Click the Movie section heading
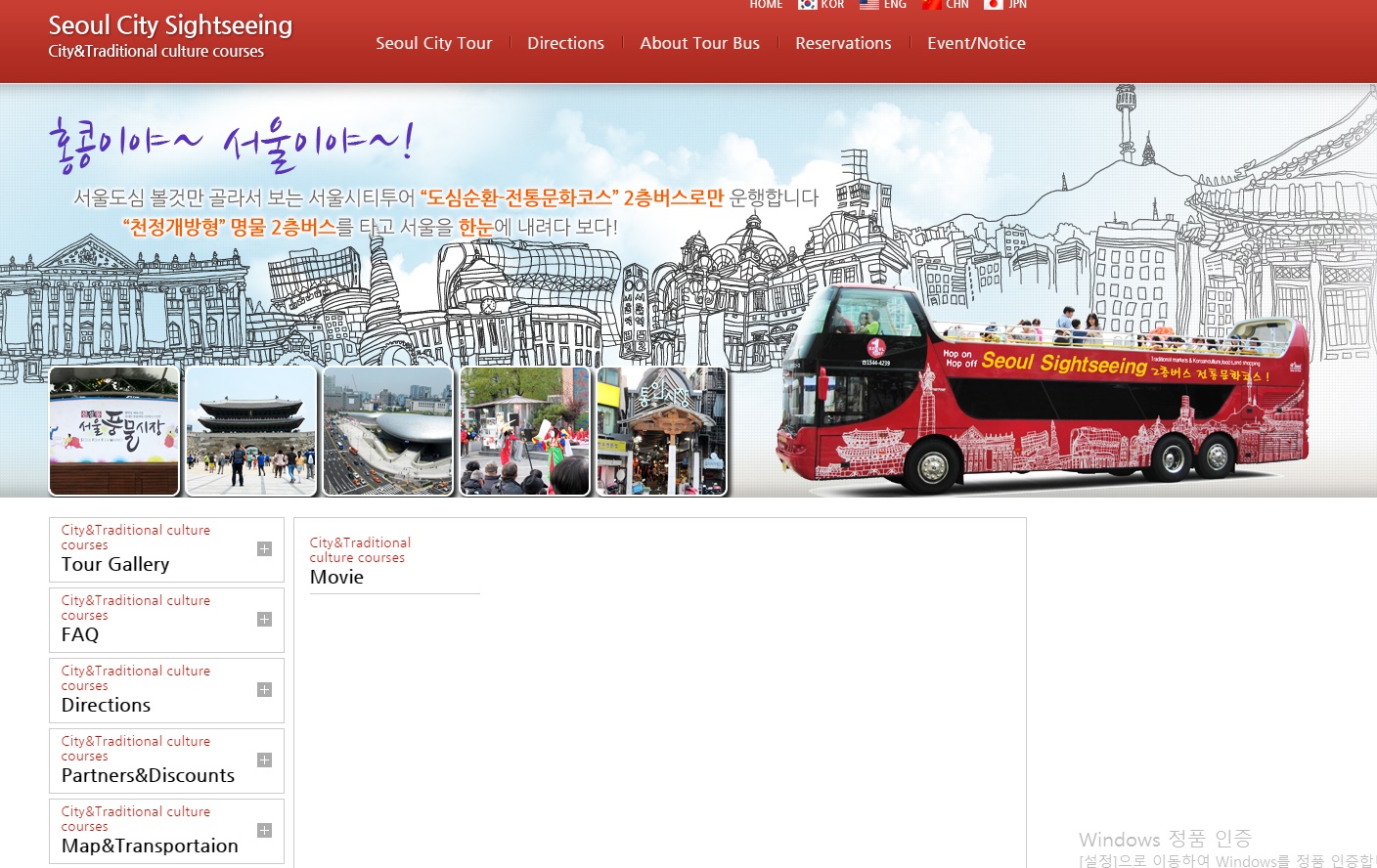The height and width of the screenshot is (868, 1377). [336, 577]
